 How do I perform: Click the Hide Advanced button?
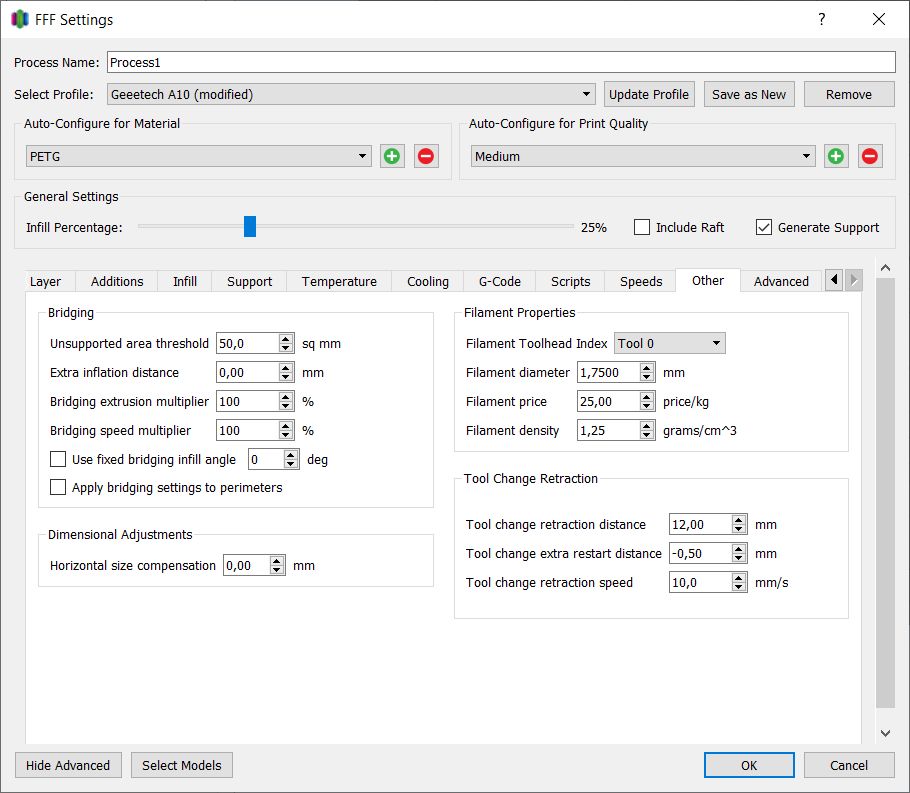click(68, 765)
